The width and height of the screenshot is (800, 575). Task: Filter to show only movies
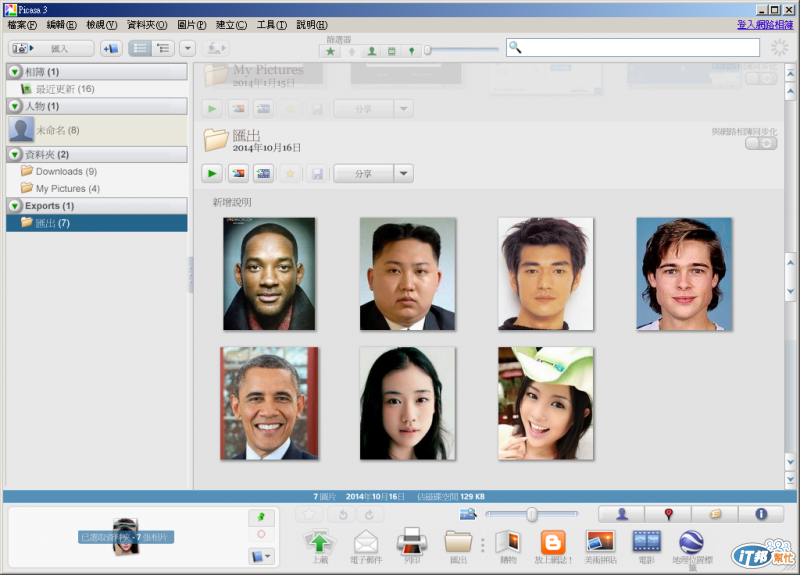pos(391,51)
